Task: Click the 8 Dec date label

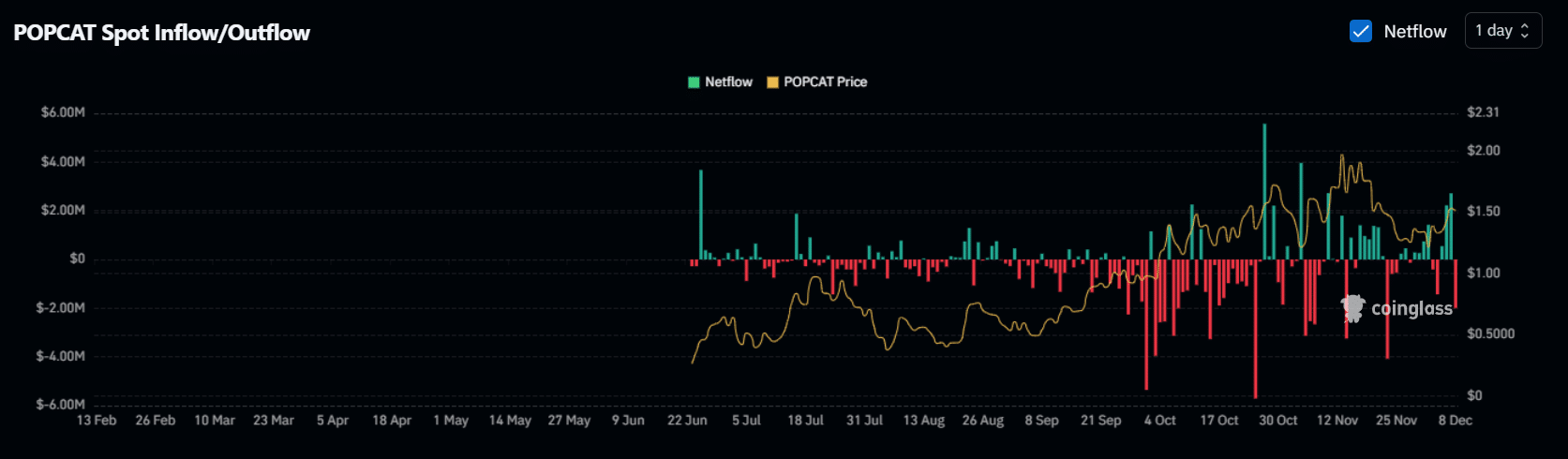Action: tap(1456, 420)
